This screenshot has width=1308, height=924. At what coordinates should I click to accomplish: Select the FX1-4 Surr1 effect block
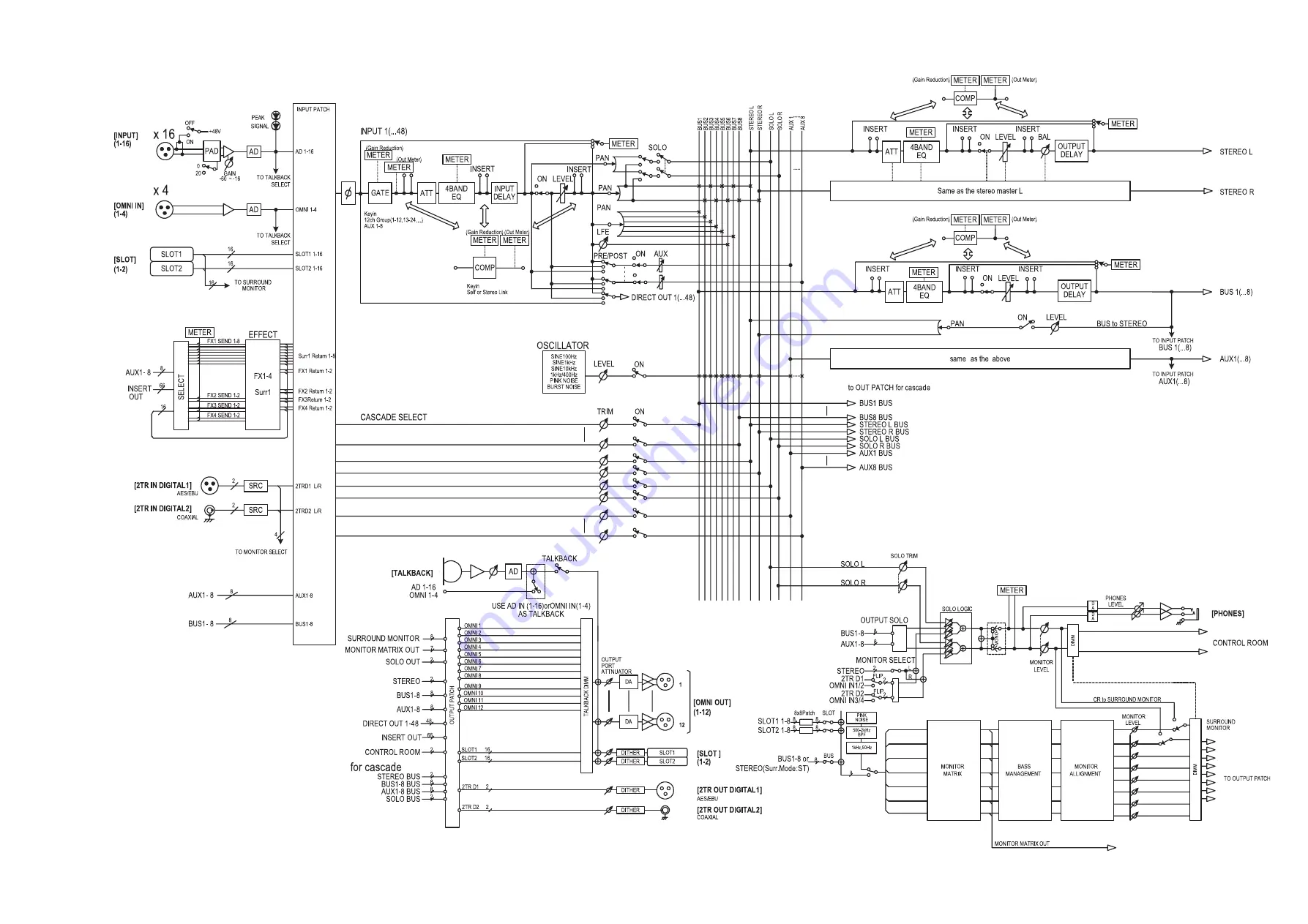tap(263, 386)
